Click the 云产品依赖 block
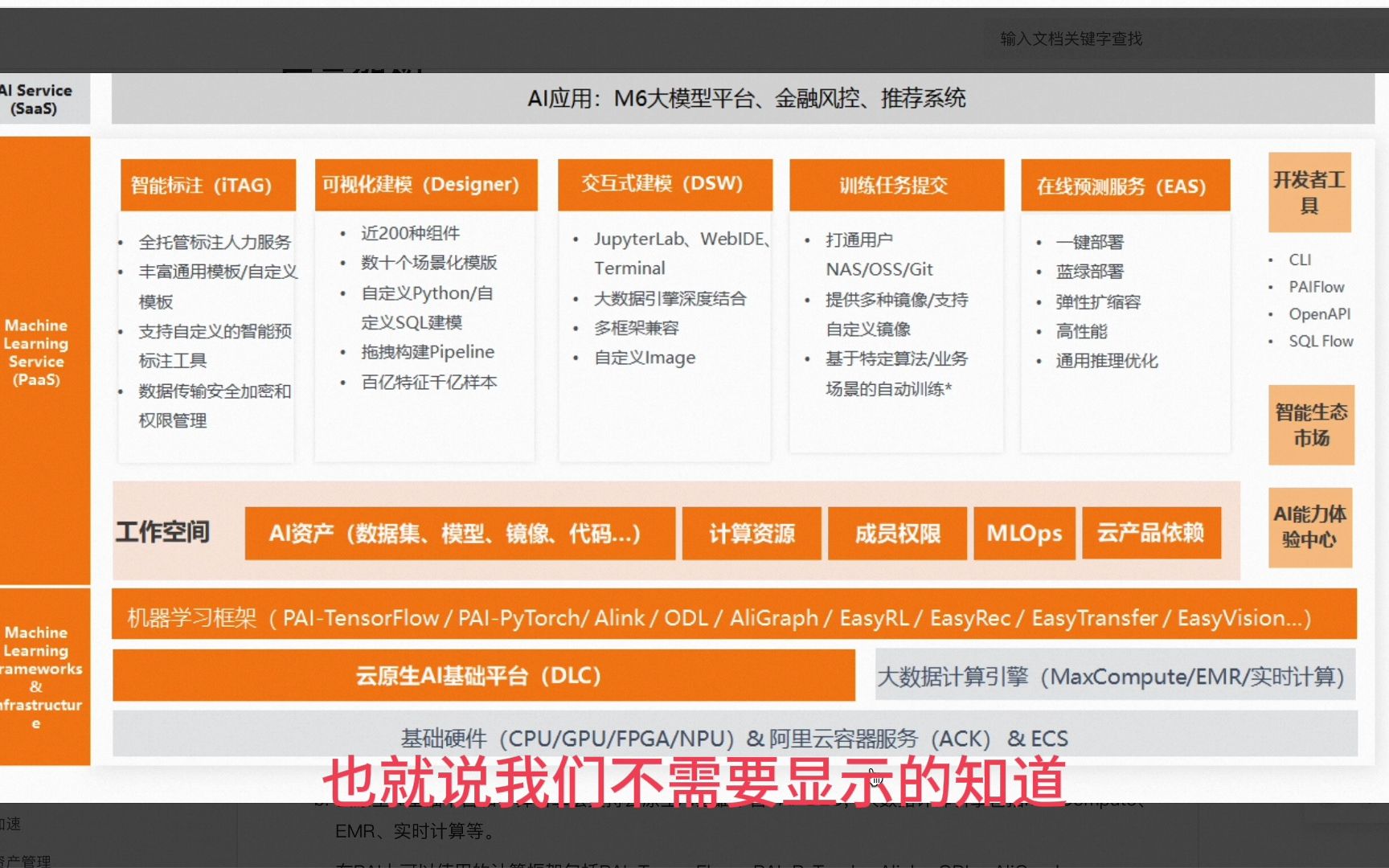Image resolution: width=1389 pixels, height=868 pixels. 1151,533
